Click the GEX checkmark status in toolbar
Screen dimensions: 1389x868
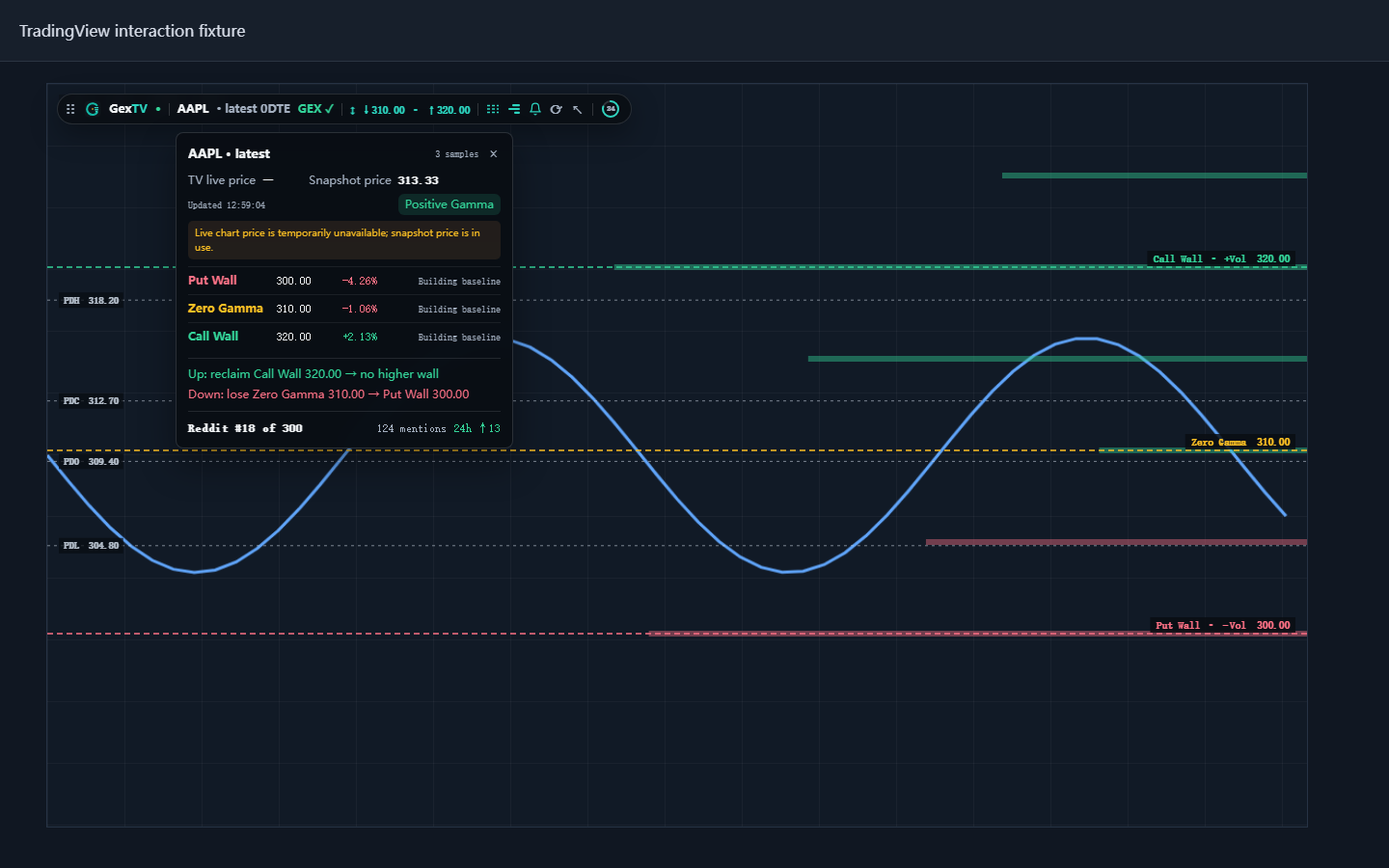[315, 109]
